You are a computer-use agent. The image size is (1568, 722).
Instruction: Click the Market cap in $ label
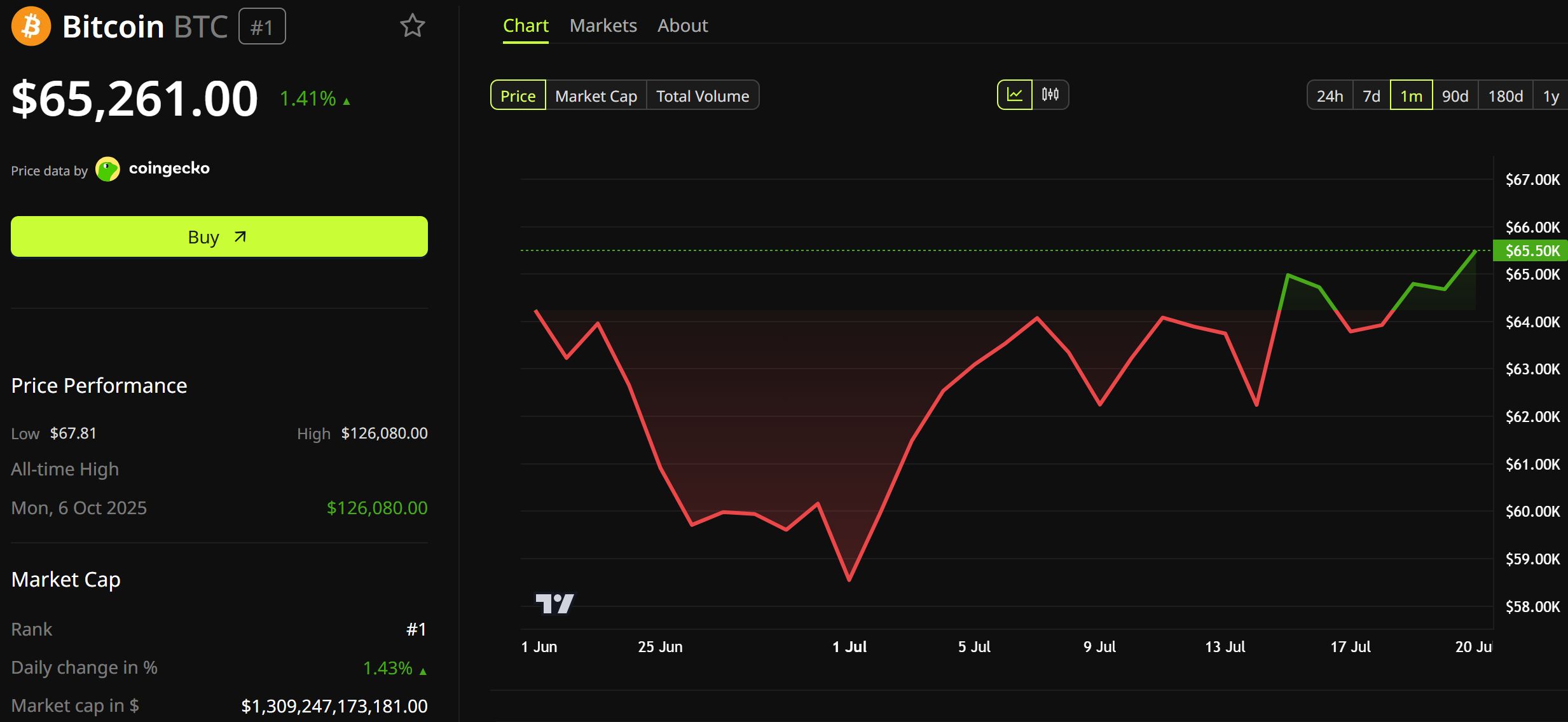[x=75, y=705]
